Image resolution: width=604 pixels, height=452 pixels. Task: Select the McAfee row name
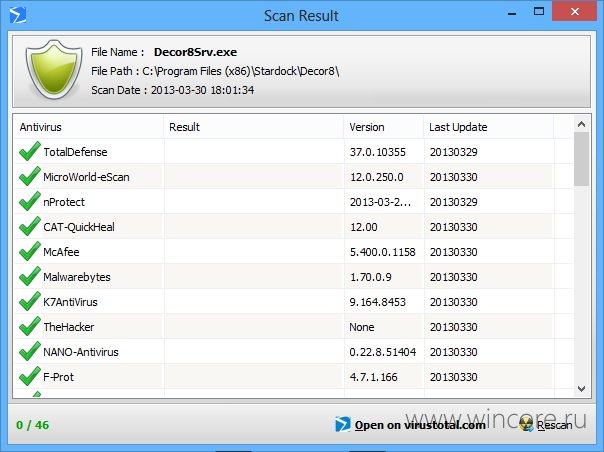[x=61, y=252]
